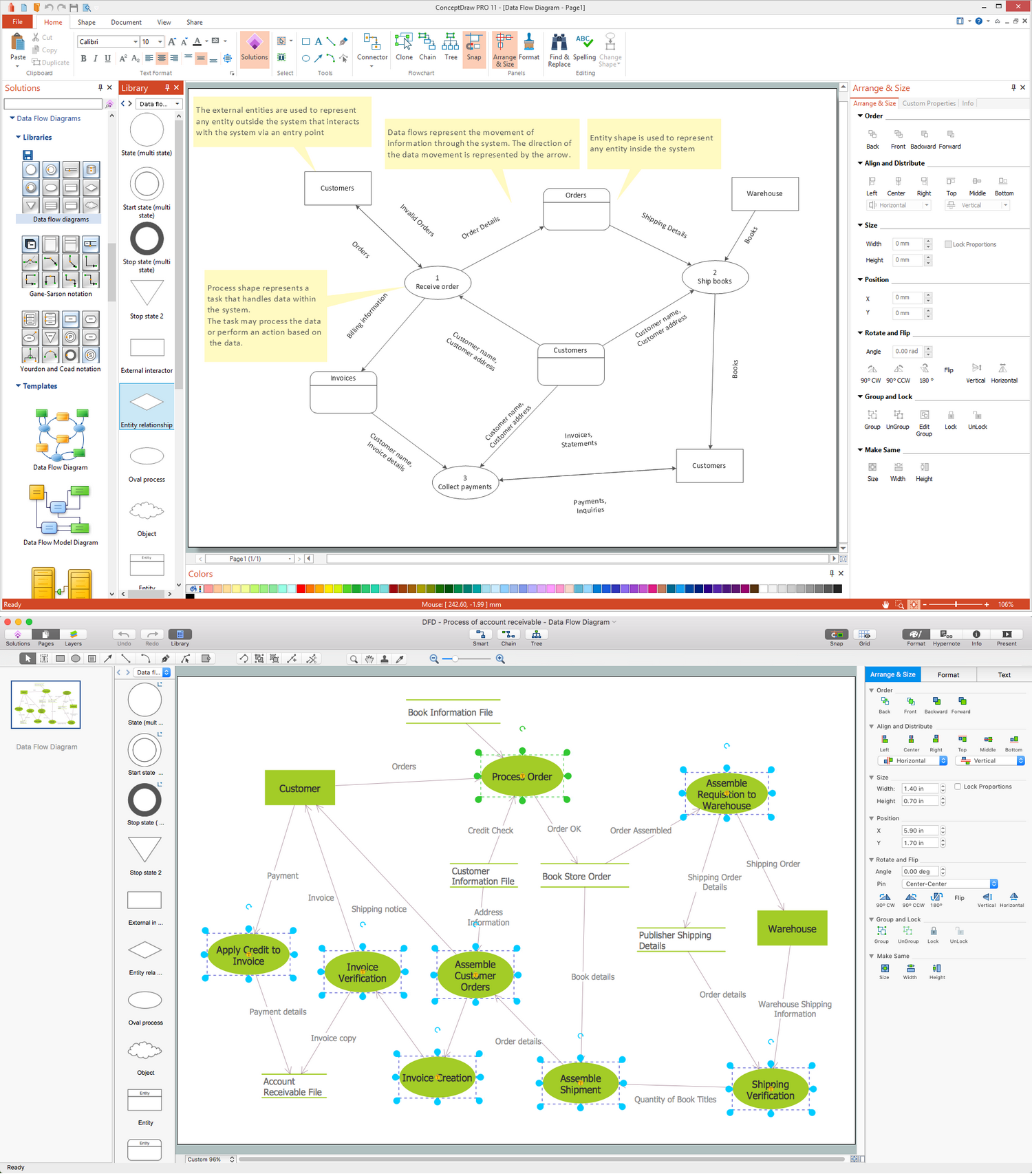Click the zoom-in magnifier in Mac toolbar
This screenshot has height=1176, width=1032.
click(500, 659)
